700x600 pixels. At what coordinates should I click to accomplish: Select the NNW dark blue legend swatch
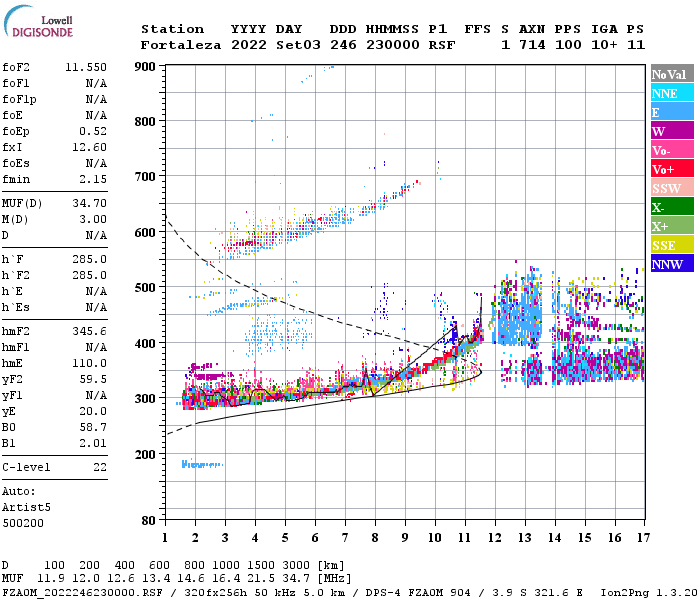click(x=672, y=263)
